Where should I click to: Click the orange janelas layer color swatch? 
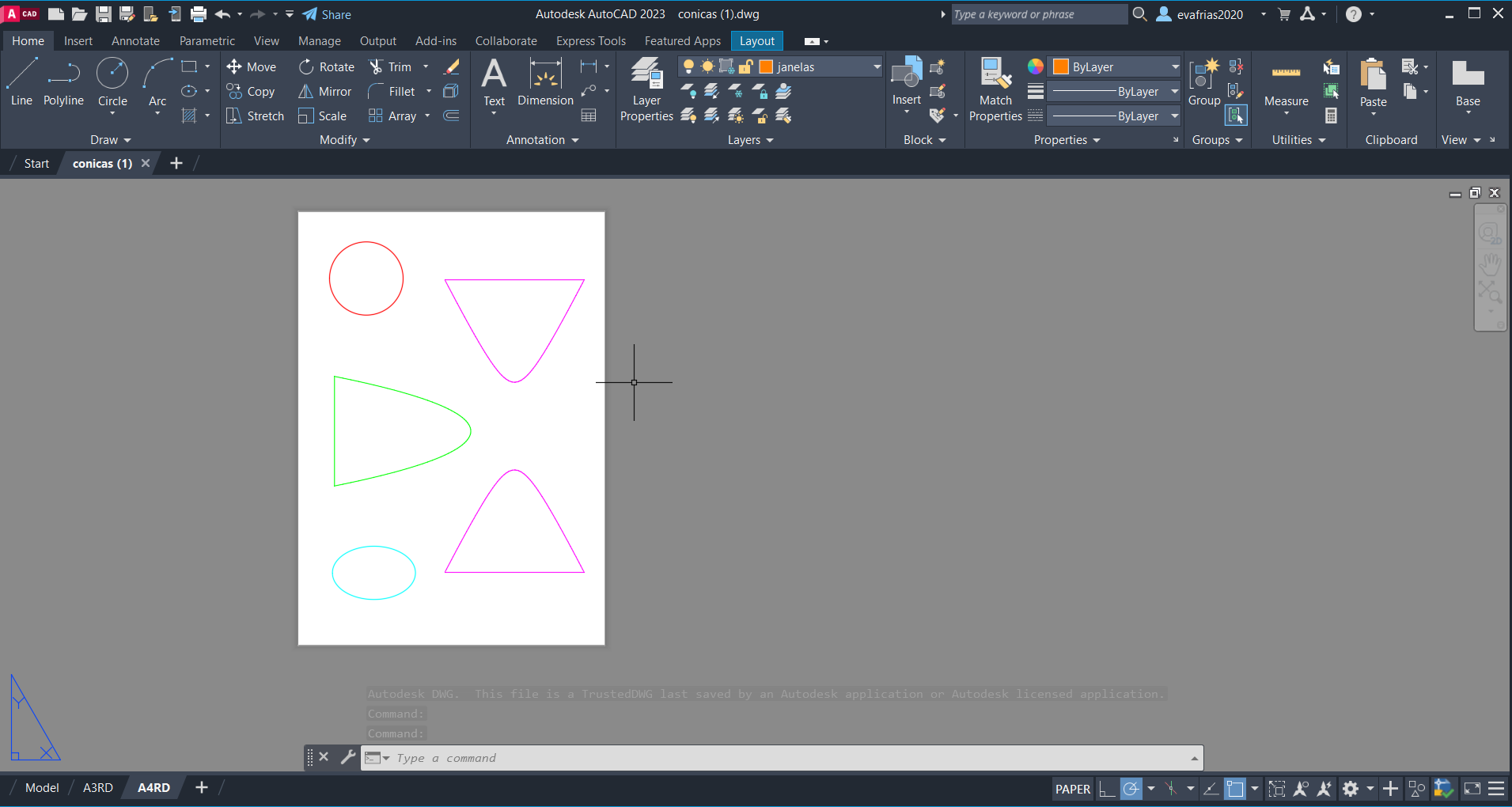tap(766, 67)
